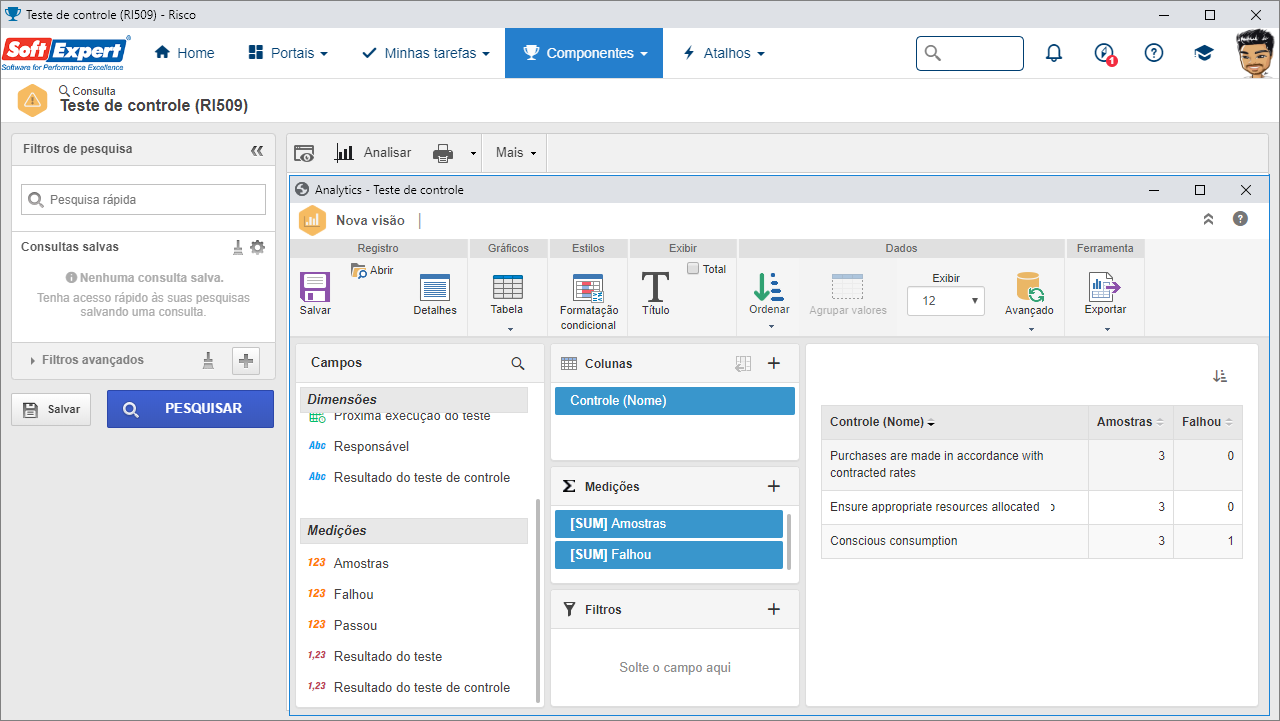Open the user avatar profile
This screenshot has width=1280, height=721.
pos(1255,53)
